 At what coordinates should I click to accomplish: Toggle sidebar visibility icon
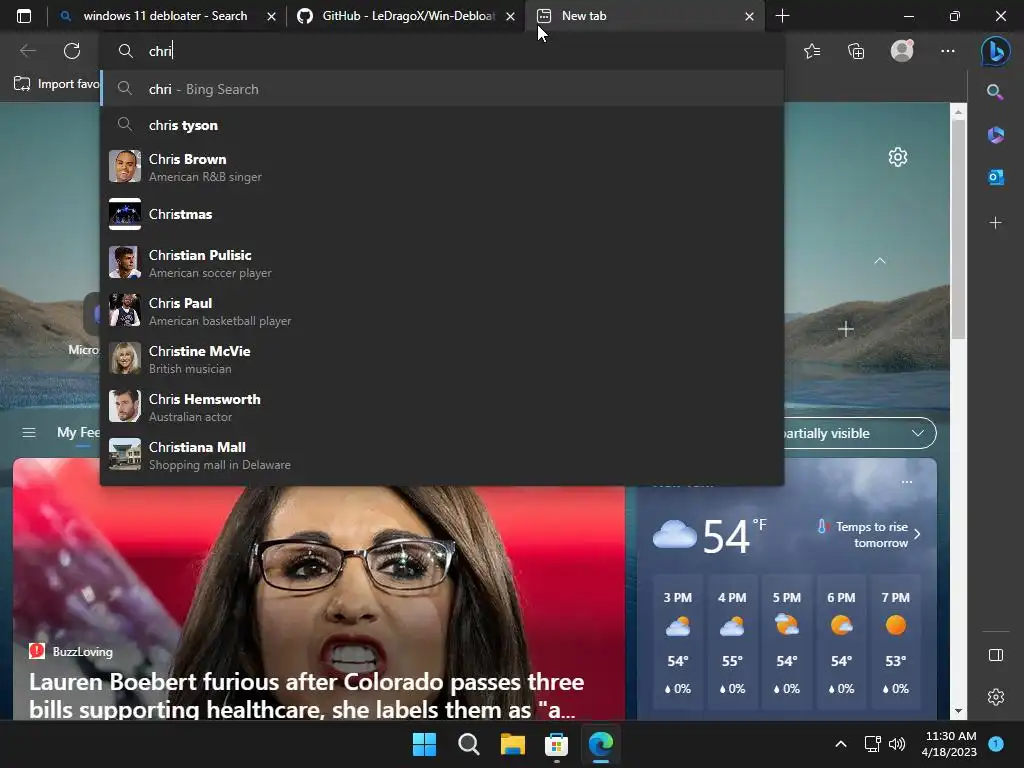995,655
